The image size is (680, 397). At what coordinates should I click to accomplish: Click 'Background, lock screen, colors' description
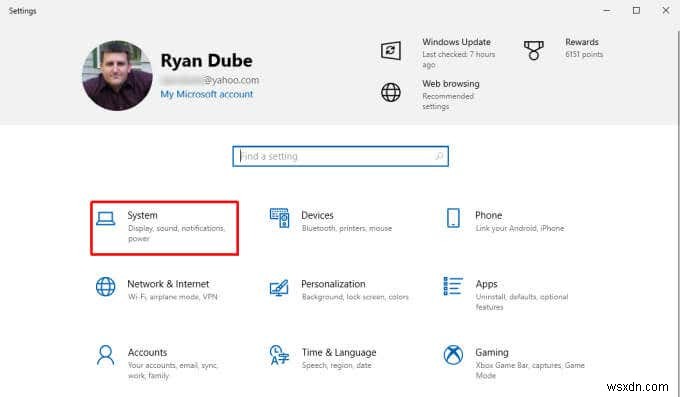[x=355, y=297]
